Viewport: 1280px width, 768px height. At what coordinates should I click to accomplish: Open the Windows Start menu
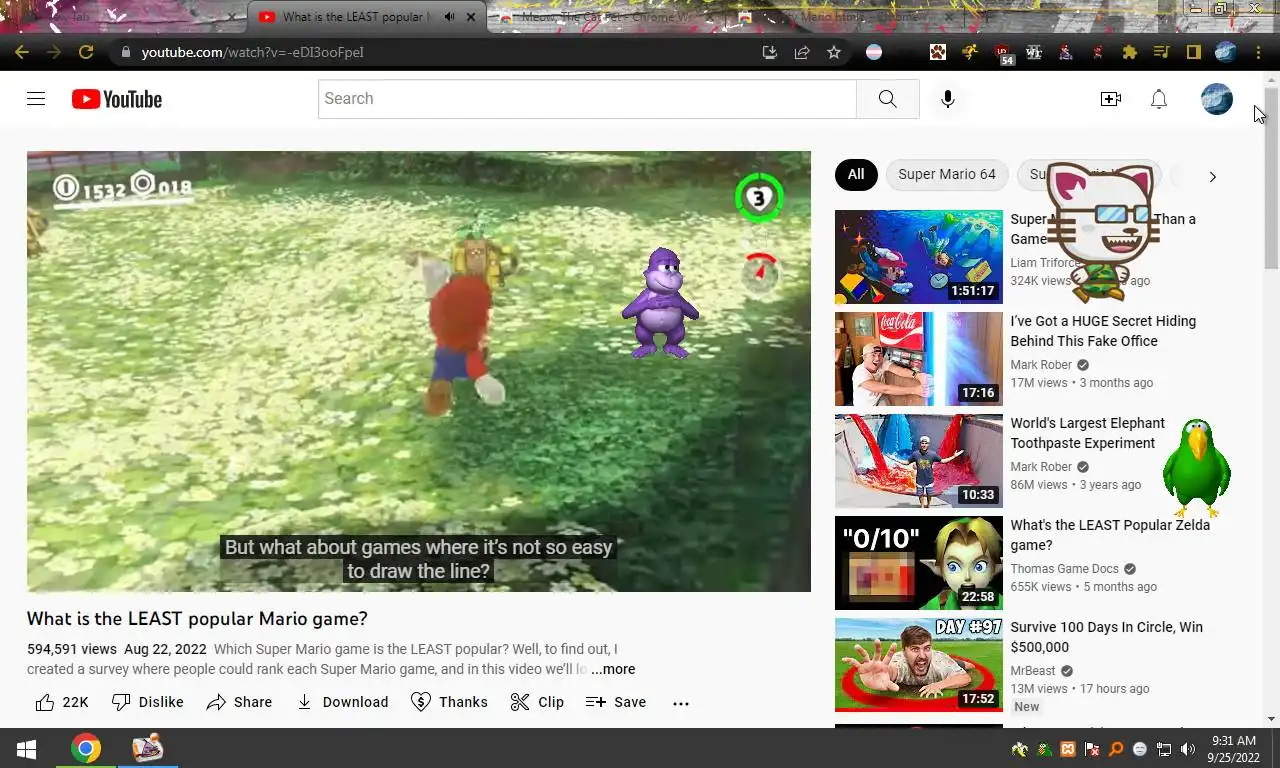(27, 748)
